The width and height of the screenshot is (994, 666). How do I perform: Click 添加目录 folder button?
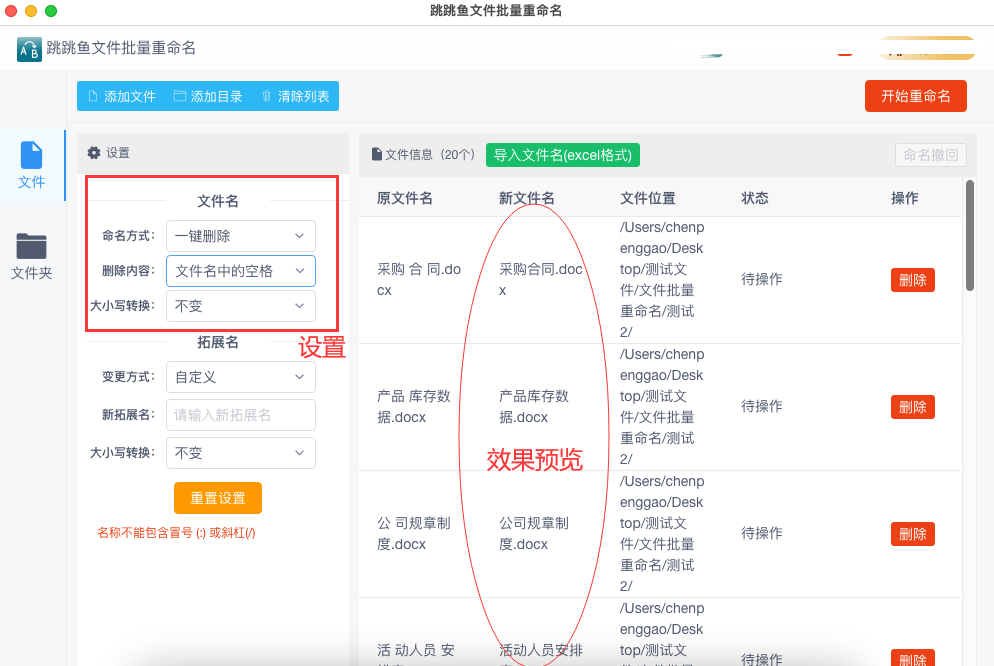tap(208, 96)
